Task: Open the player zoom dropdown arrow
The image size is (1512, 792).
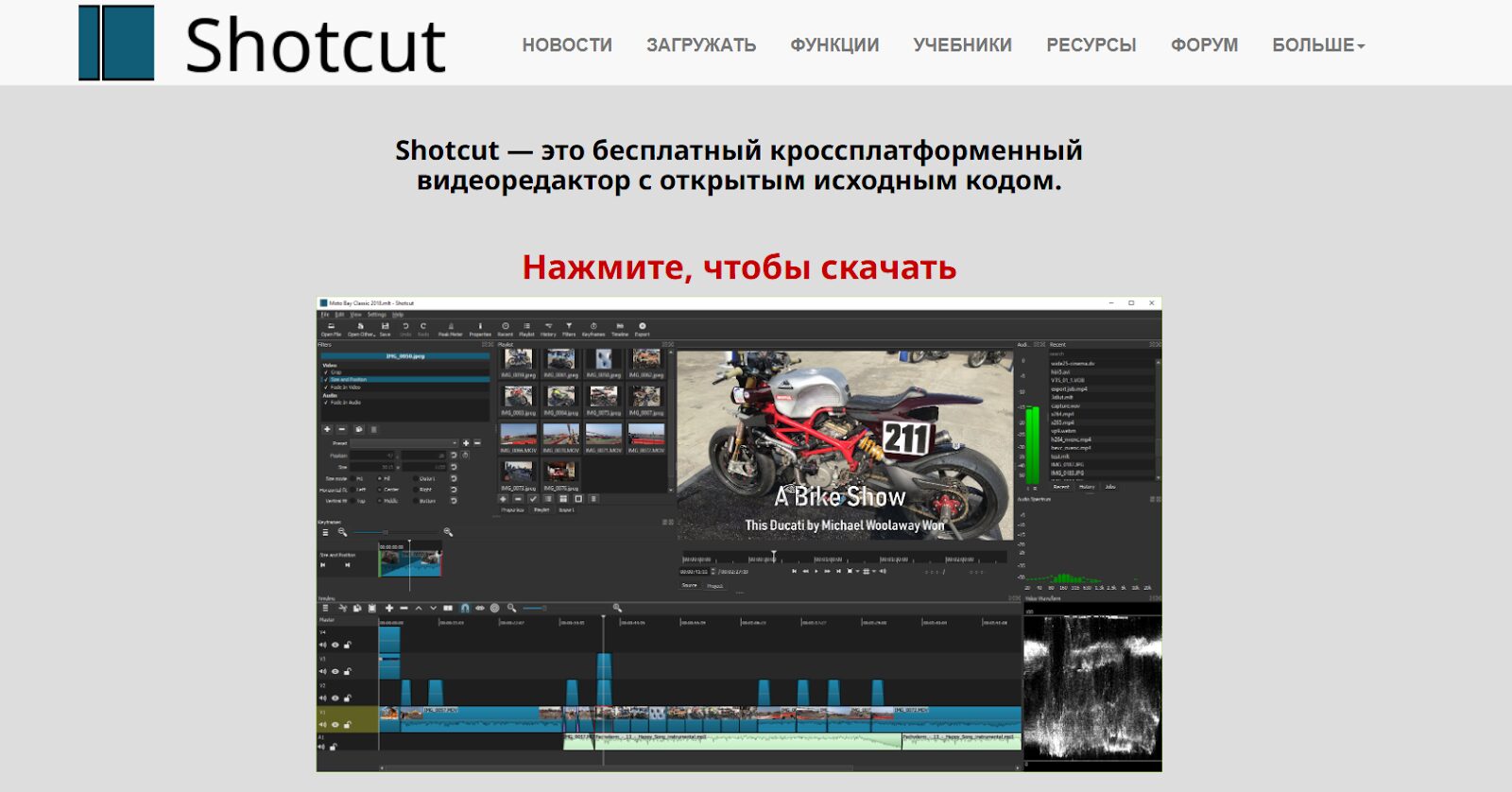Action: [x=857, y=571]
